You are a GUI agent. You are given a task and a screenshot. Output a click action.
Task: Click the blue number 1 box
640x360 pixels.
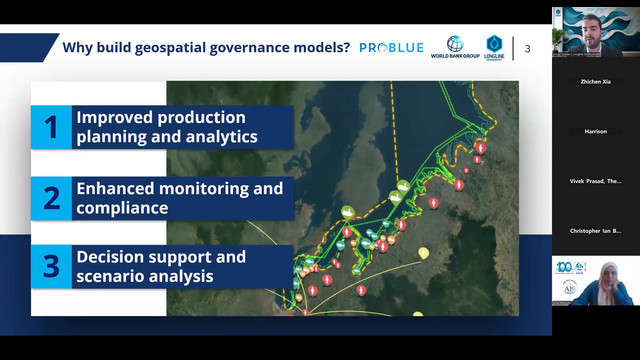coord(51,127)
